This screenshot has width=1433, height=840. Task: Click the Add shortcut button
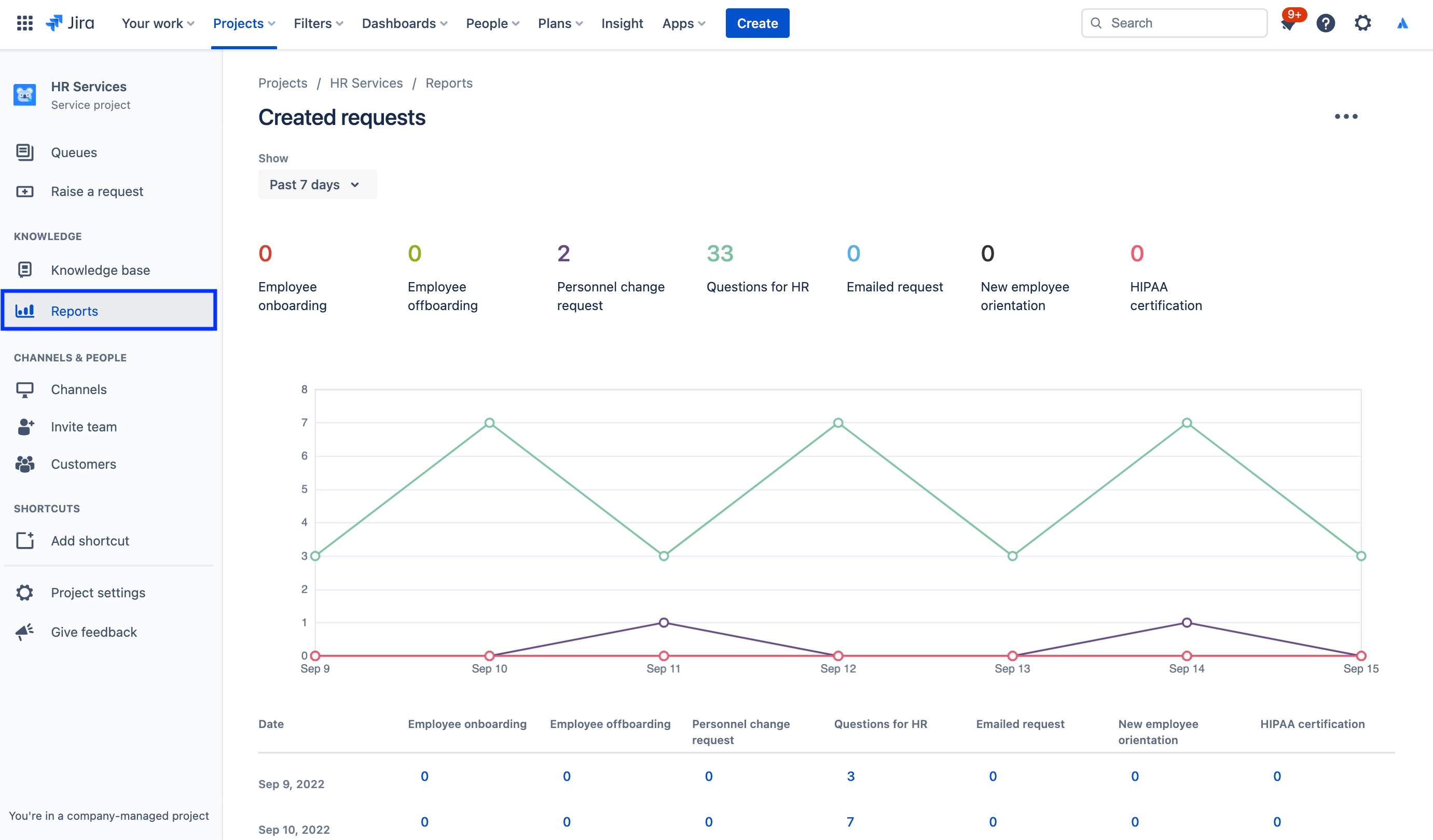91,540
